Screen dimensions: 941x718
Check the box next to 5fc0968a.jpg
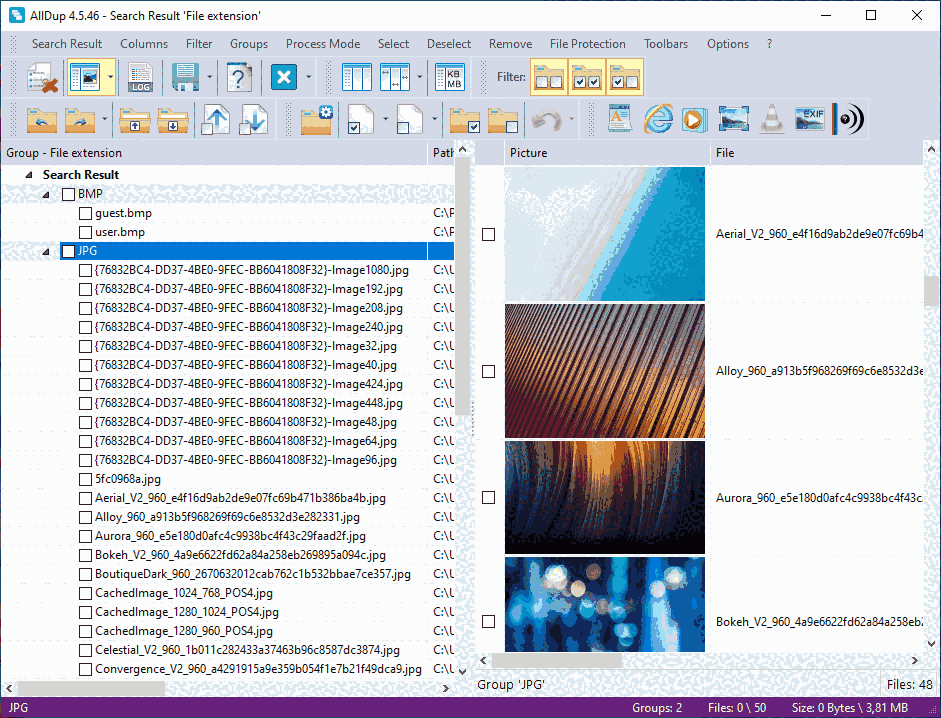85,478
